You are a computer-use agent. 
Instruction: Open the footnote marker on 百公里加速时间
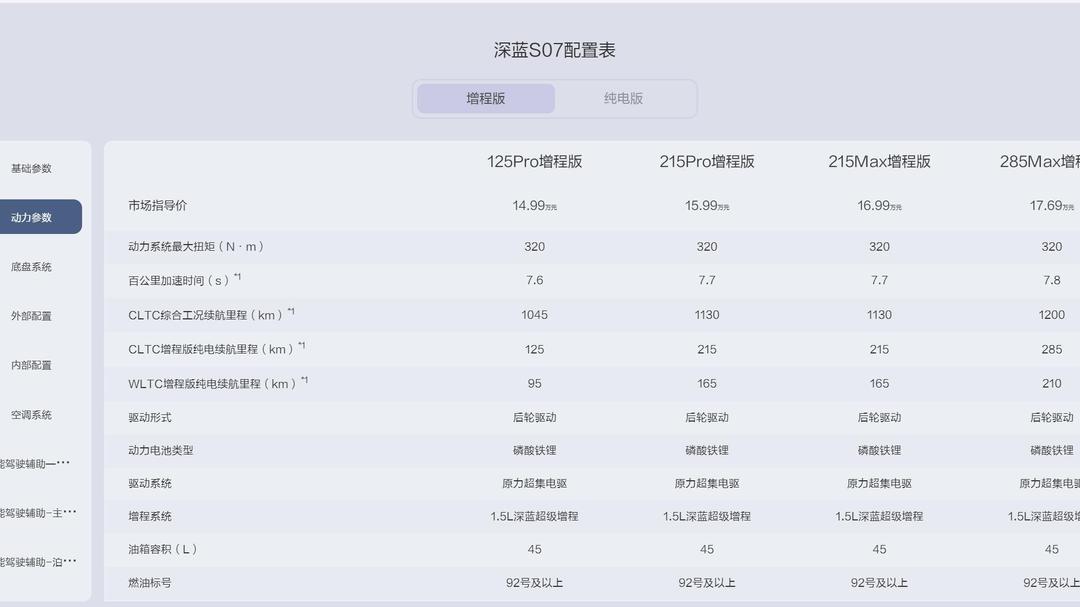click(x=238, y=275)
